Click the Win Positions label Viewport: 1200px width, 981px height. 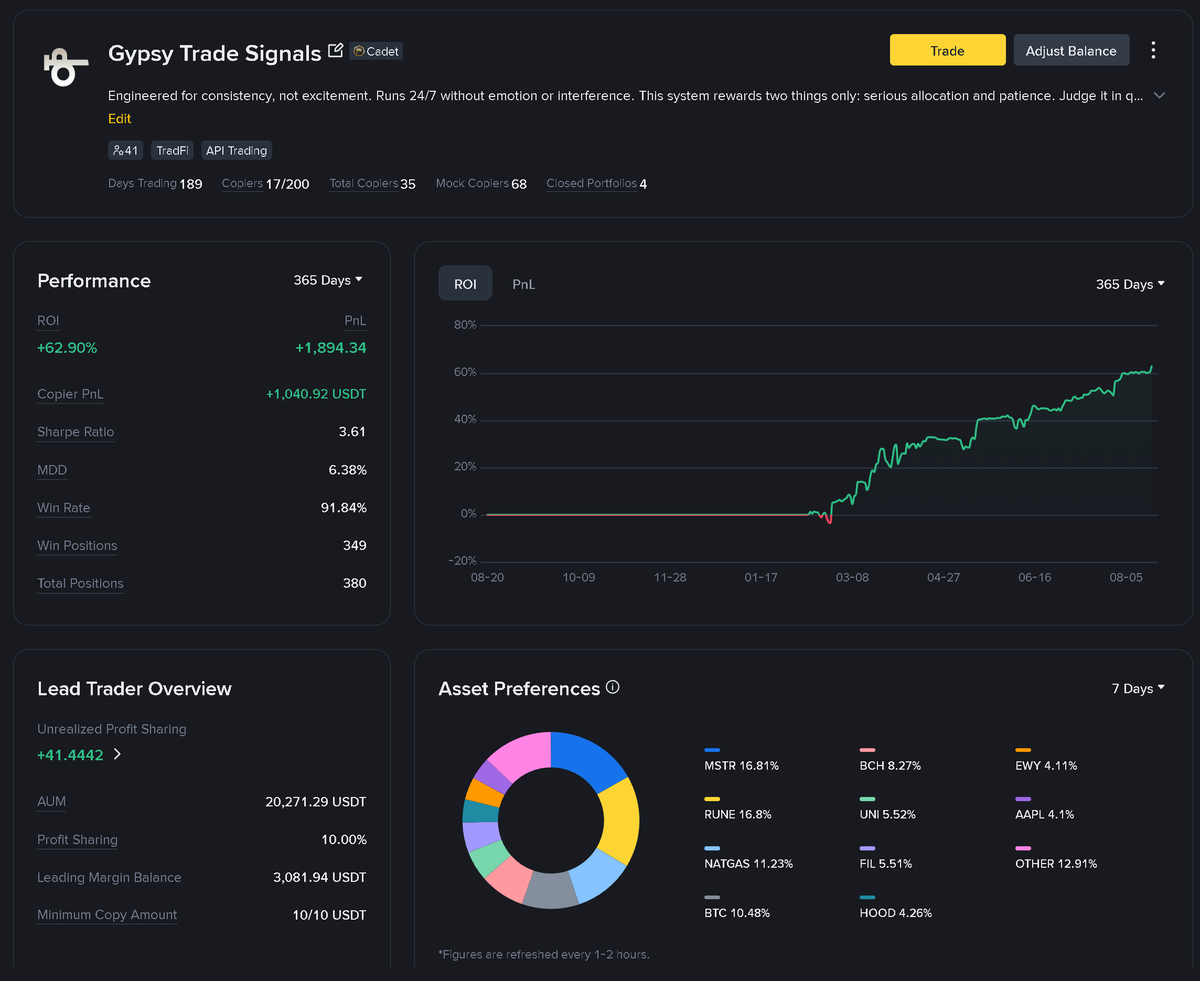tap(77, 546)
